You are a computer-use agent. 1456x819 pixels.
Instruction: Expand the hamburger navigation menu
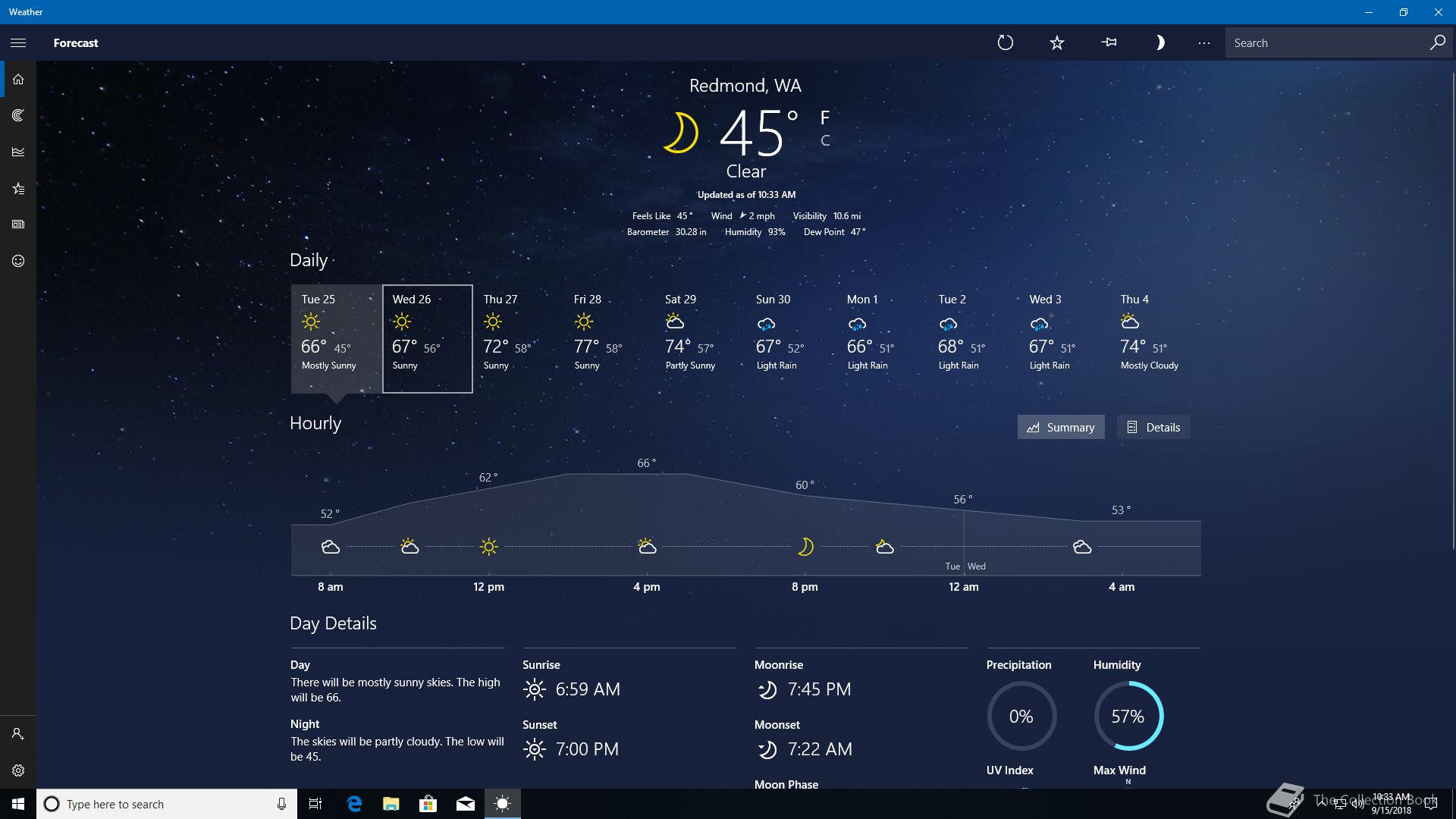18,42
